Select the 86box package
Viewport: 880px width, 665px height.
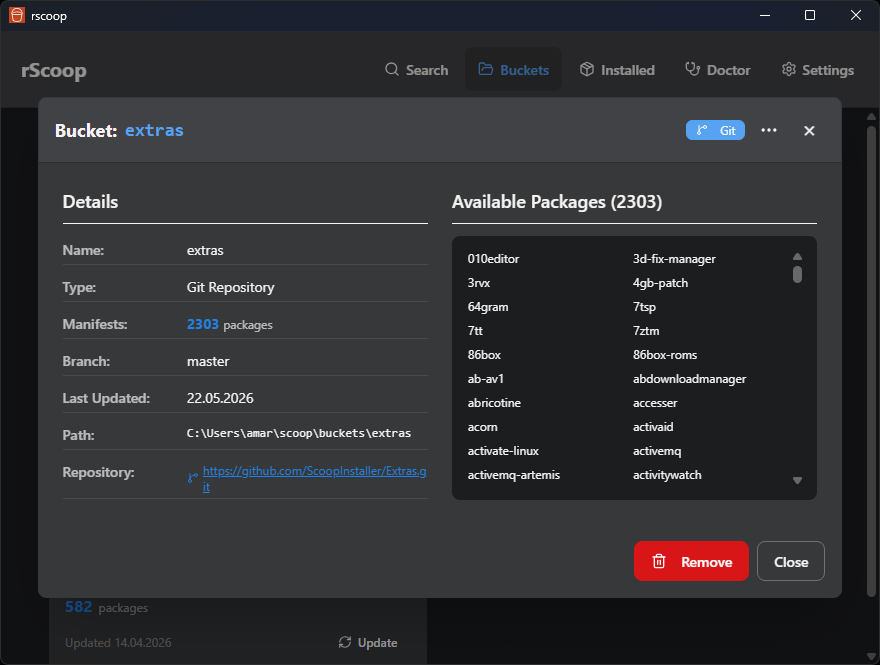pos(484,355)
